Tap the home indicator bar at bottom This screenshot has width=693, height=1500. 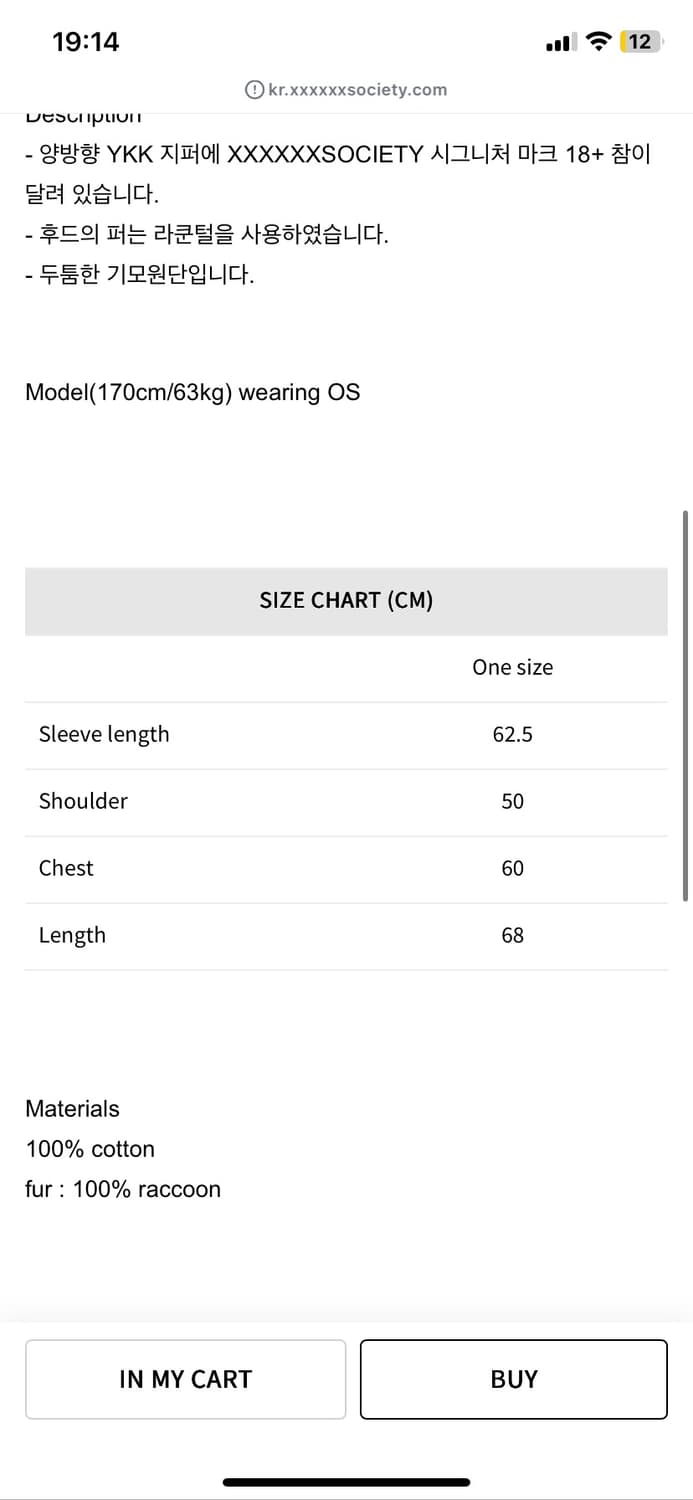pyautogui.click(x=346, y=1482)
